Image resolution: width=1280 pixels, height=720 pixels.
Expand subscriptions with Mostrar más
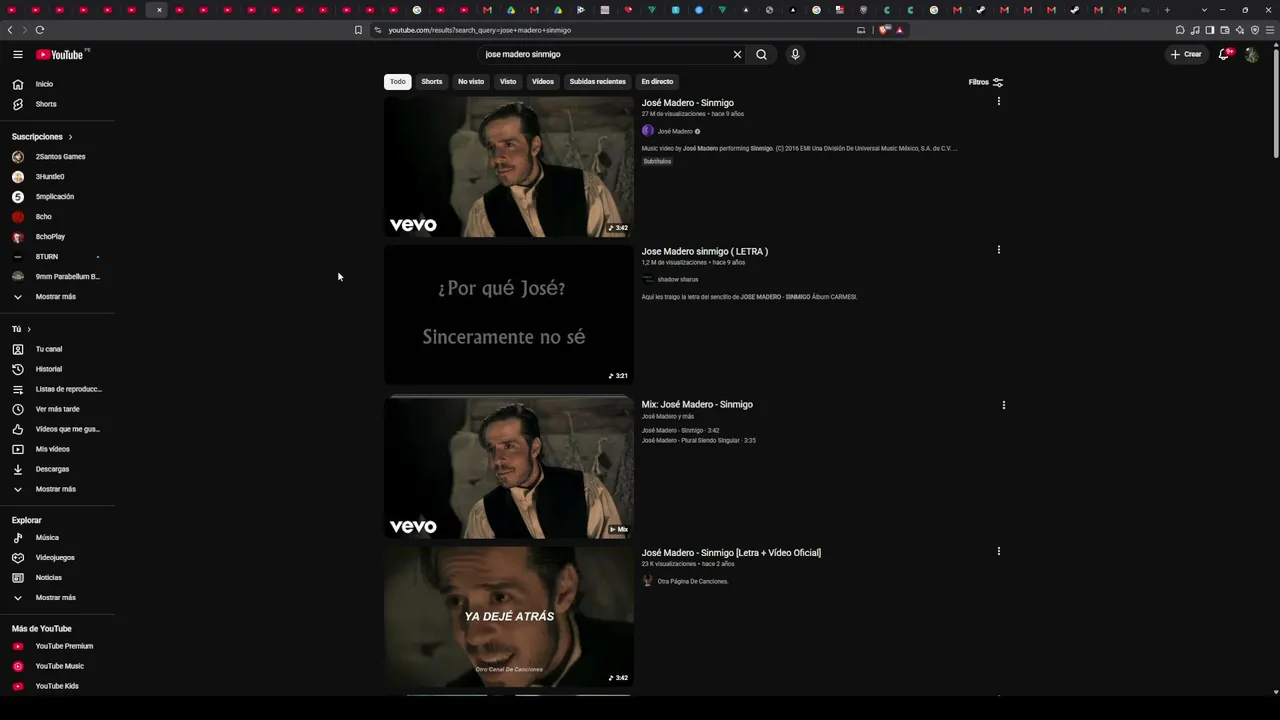tap(57, 297)
